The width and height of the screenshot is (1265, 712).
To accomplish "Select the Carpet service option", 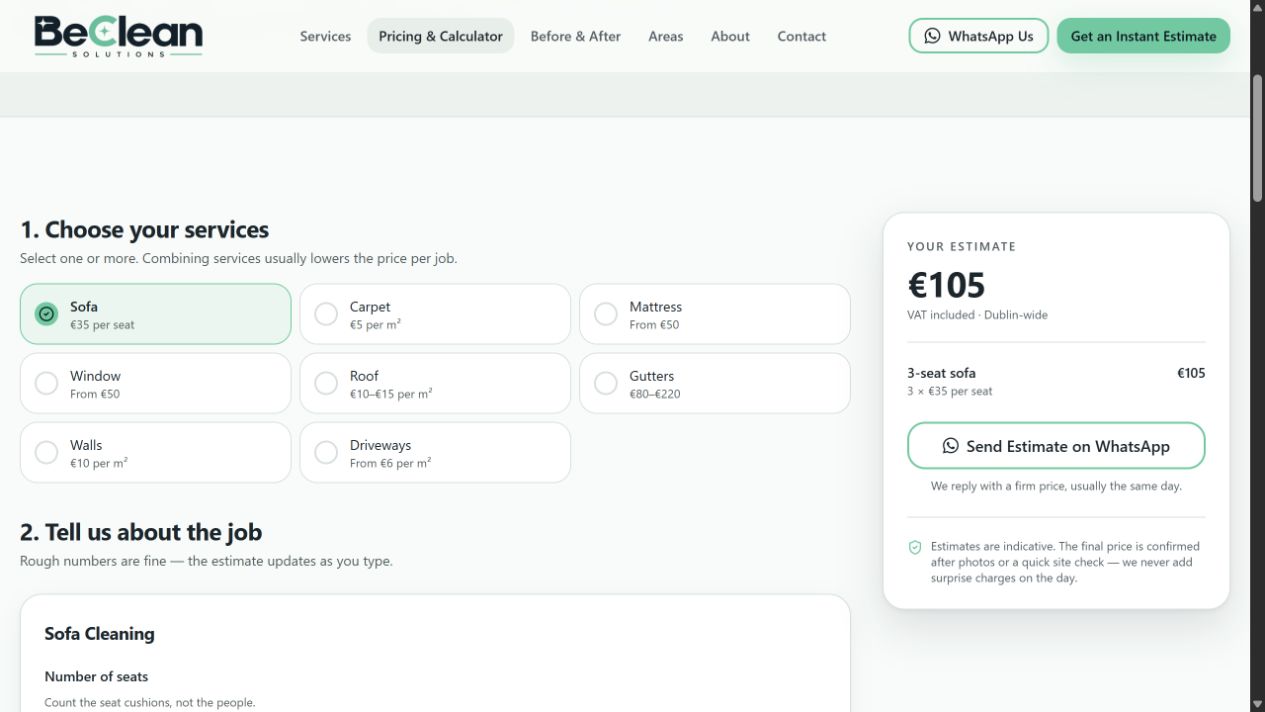I will tap(435, 314).
